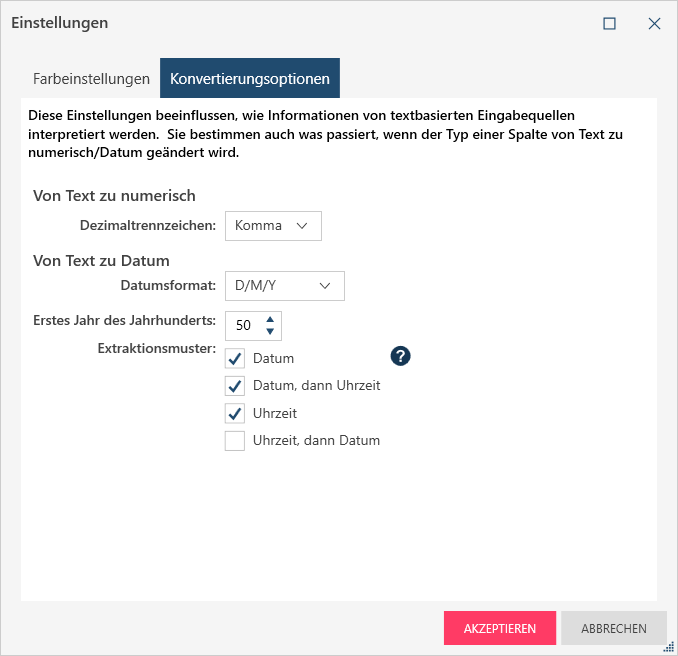The image size is (678, 656).
Task: Enable the 'Uhrzeit, dann Datum' checkbox
Action: coord(235,441)
